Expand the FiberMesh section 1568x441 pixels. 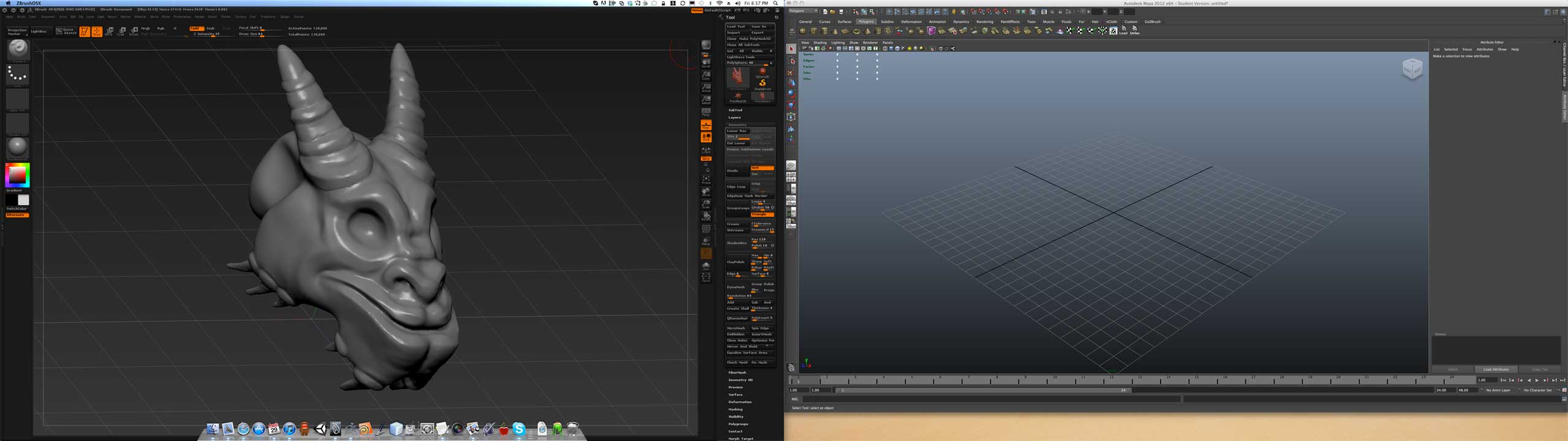pos(737,372)
